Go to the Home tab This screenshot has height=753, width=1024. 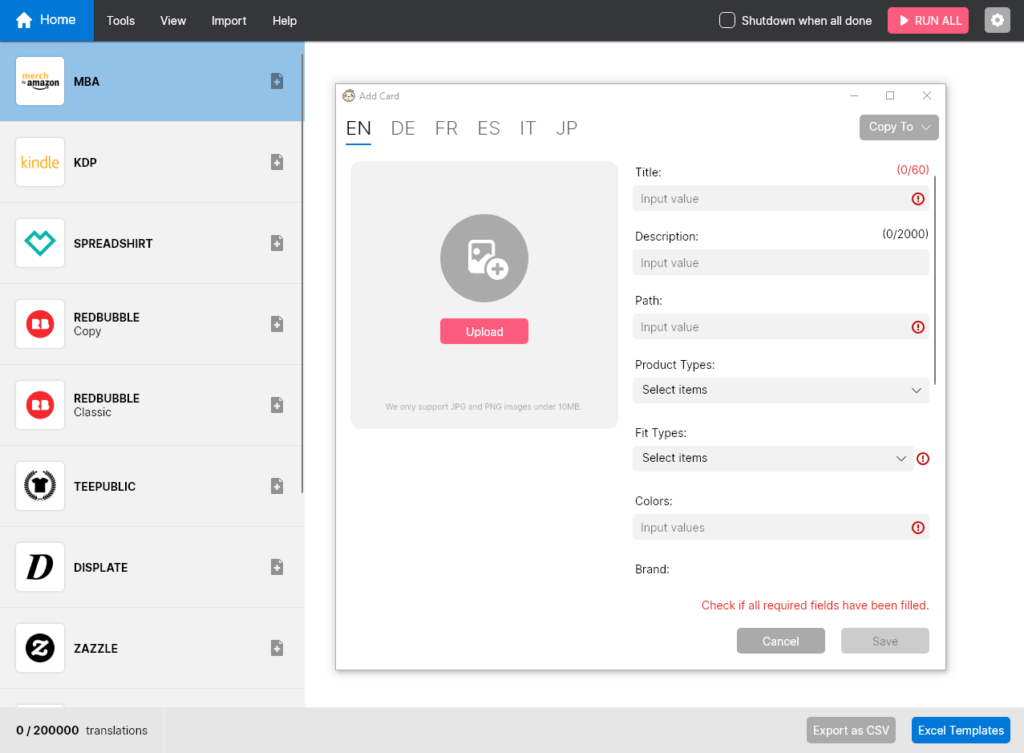click(46, 20)
